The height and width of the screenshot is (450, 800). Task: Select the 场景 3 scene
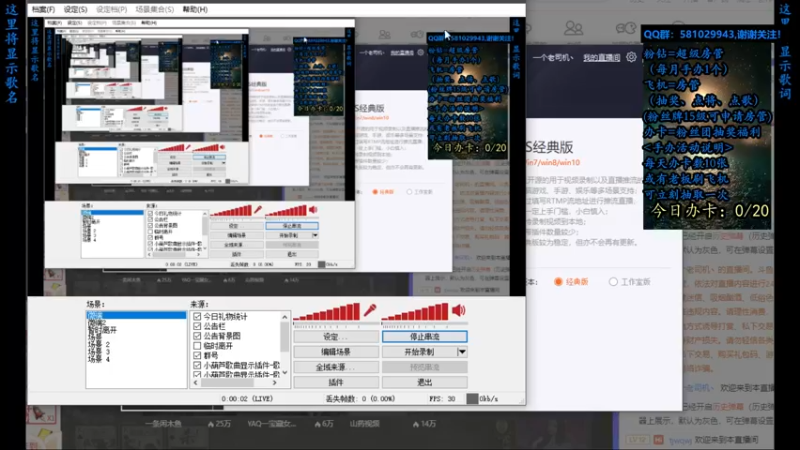pos(98,352)
